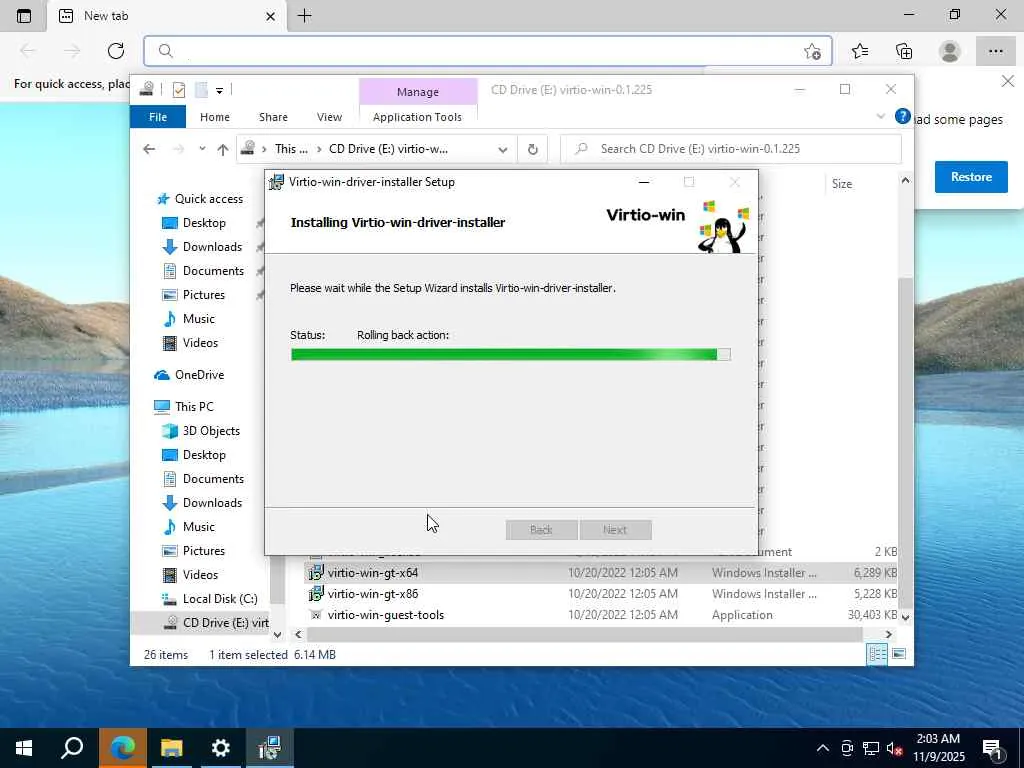Go back in File Explorer
Image resolution: width=1024 pixels, height=768 pixels.
coord(149,149)
